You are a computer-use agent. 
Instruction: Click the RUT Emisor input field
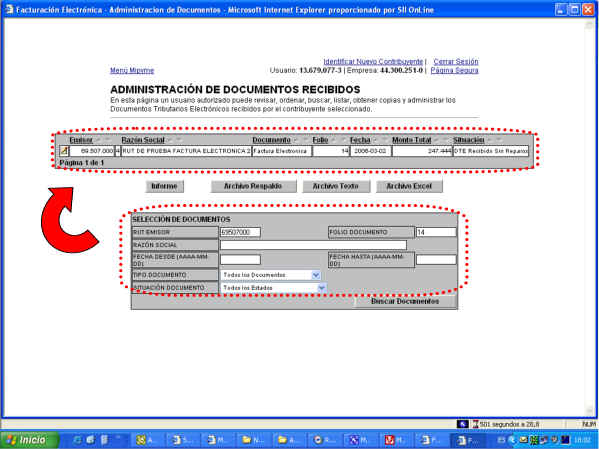pos(240,232)
